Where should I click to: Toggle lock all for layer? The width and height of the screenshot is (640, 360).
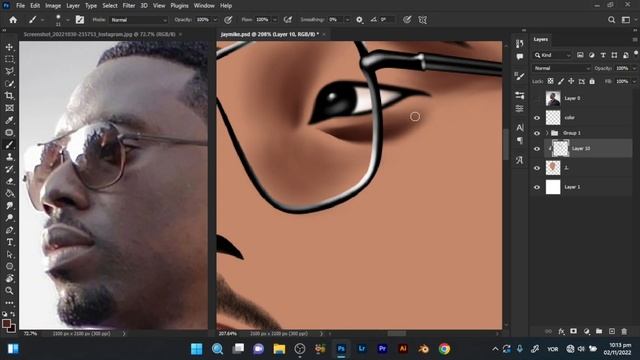pos(592,81)
